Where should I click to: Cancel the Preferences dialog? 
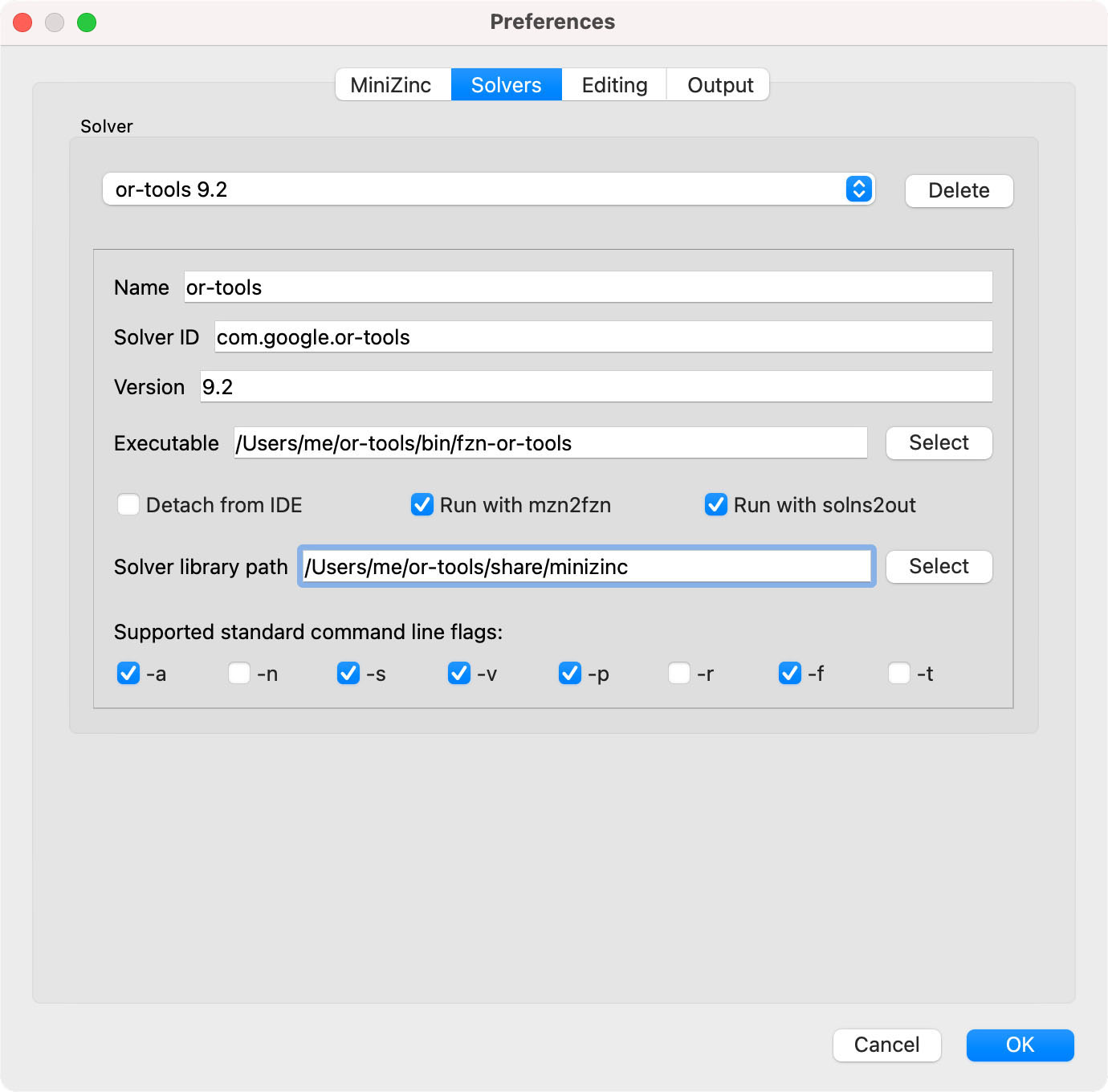(x=886, y=1045)
